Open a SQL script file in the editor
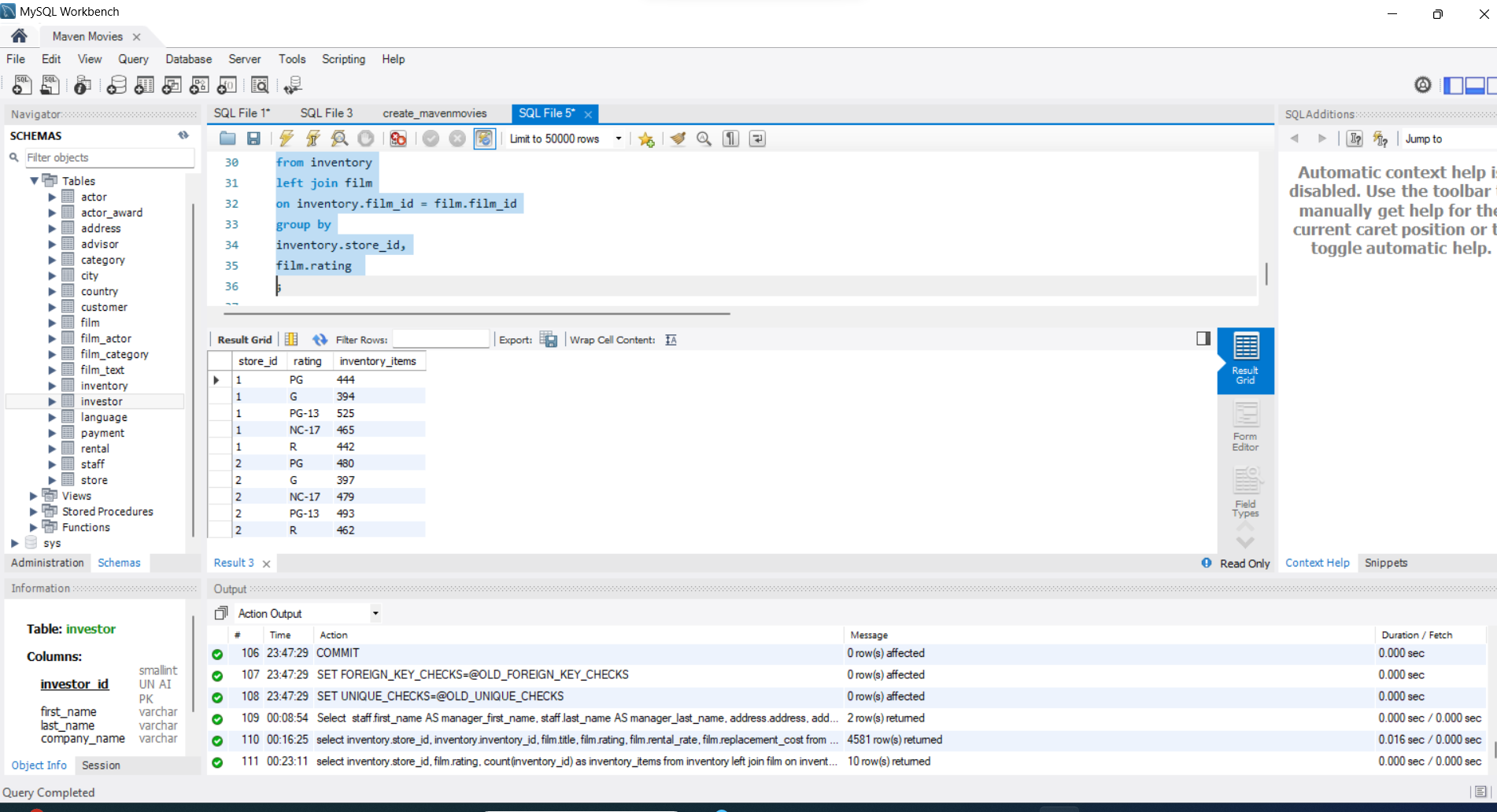The width and height of the screenshot is (1497, 812). click(x=227, y=138)
